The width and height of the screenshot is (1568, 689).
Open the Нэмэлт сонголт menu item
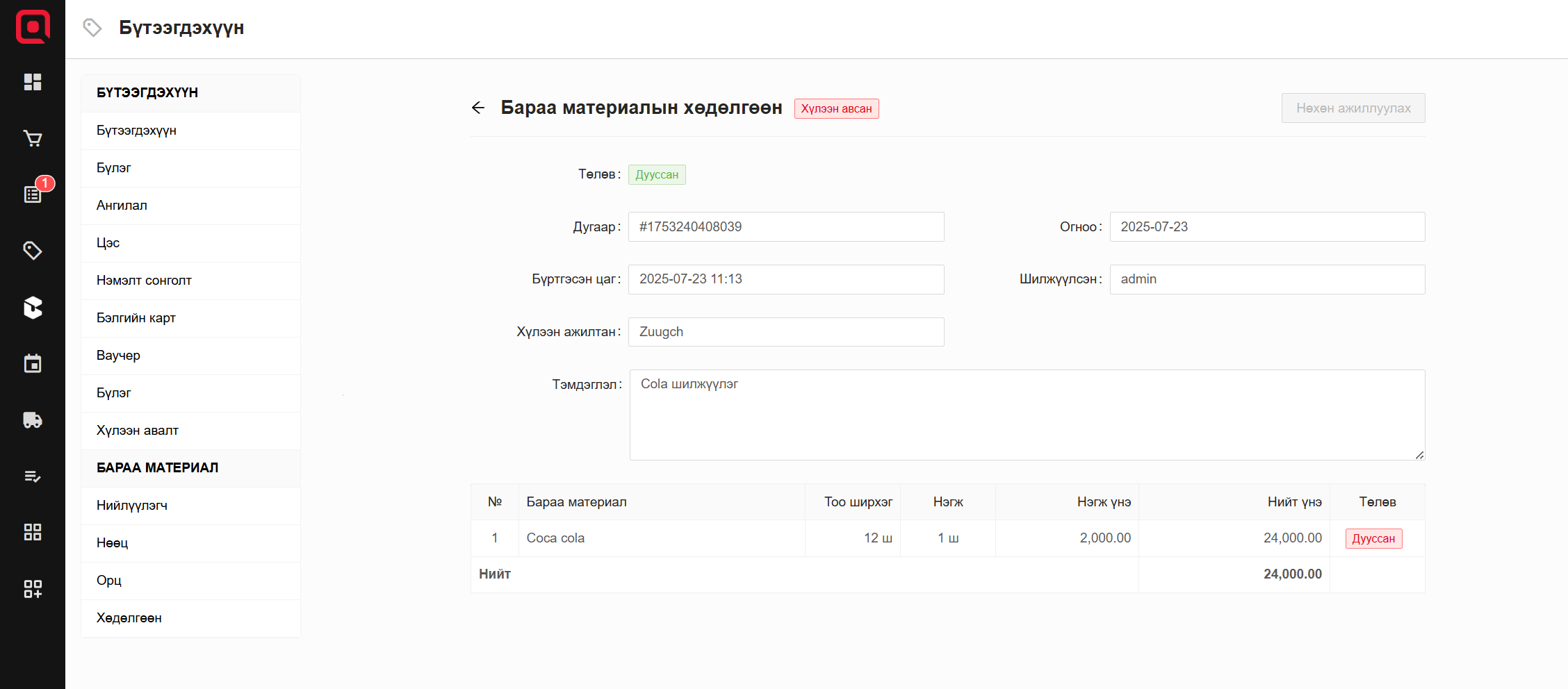144,281
